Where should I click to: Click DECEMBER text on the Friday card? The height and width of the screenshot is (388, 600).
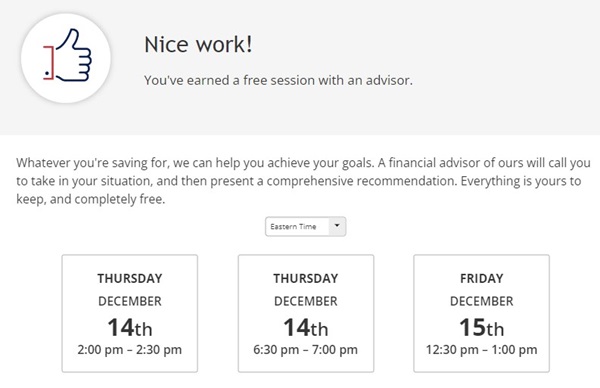(x=481, y=301)
